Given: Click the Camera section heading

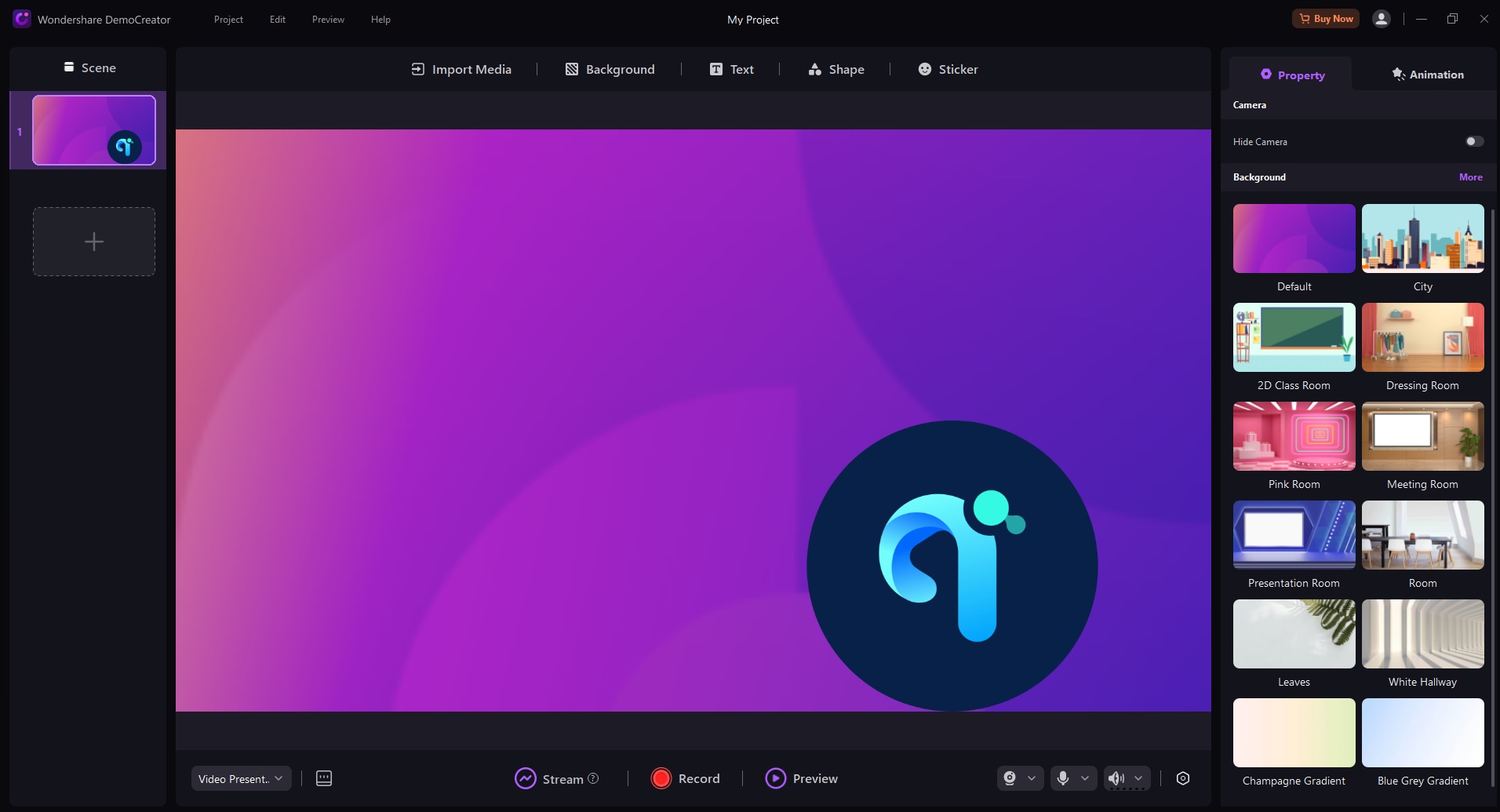Looking at the screenshot, I should click(x=1250, y=105).
